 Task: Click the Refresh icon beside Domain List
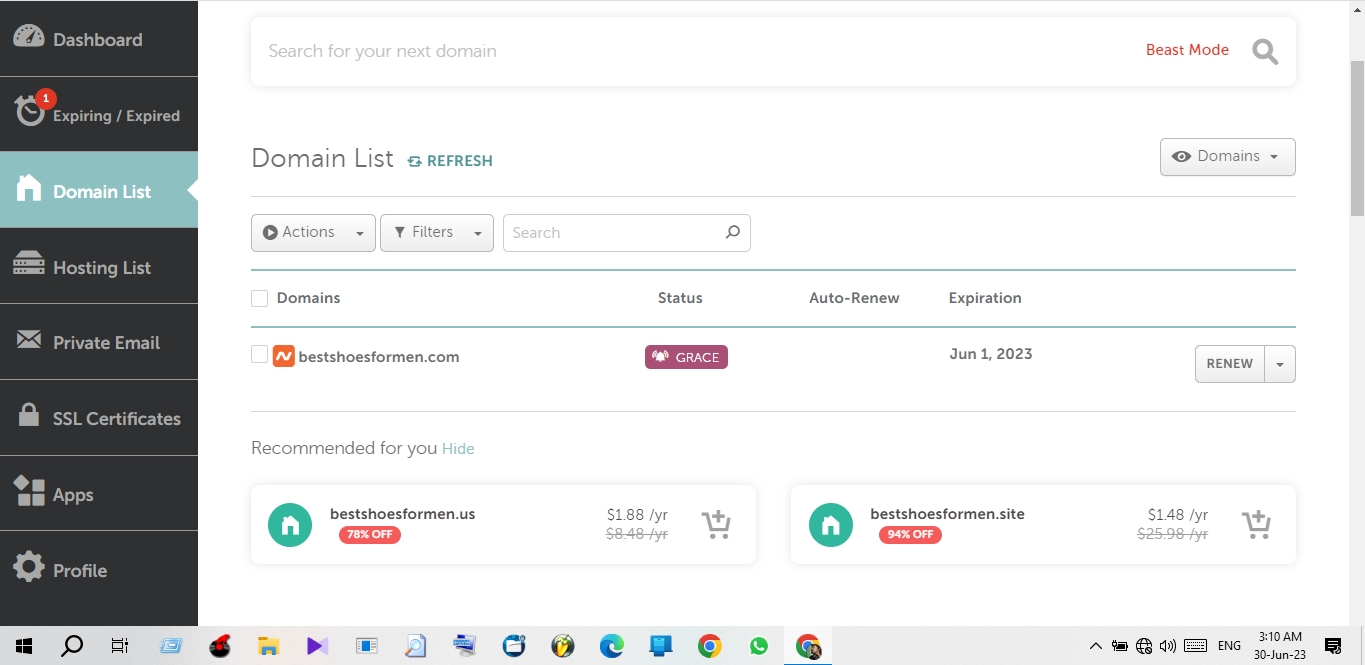click(415, 161)
